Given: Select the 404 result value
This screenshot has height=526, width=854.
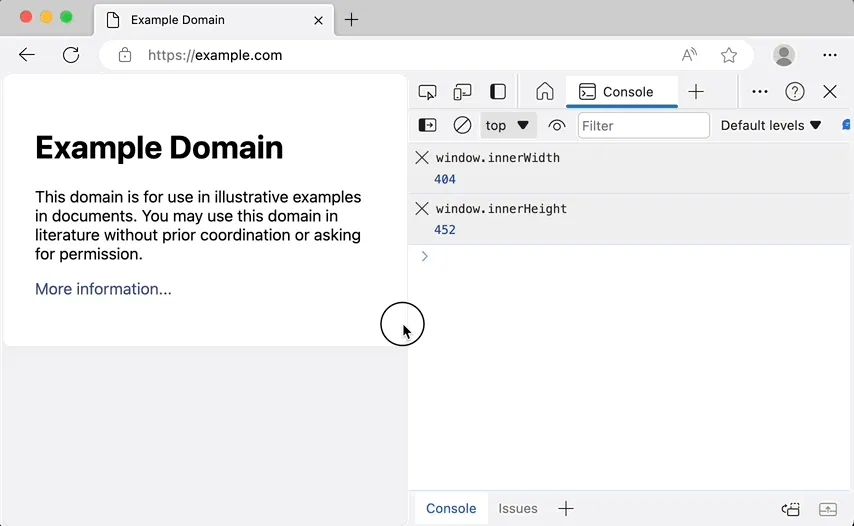Looking at the screenshot, I should click(445, 179).
